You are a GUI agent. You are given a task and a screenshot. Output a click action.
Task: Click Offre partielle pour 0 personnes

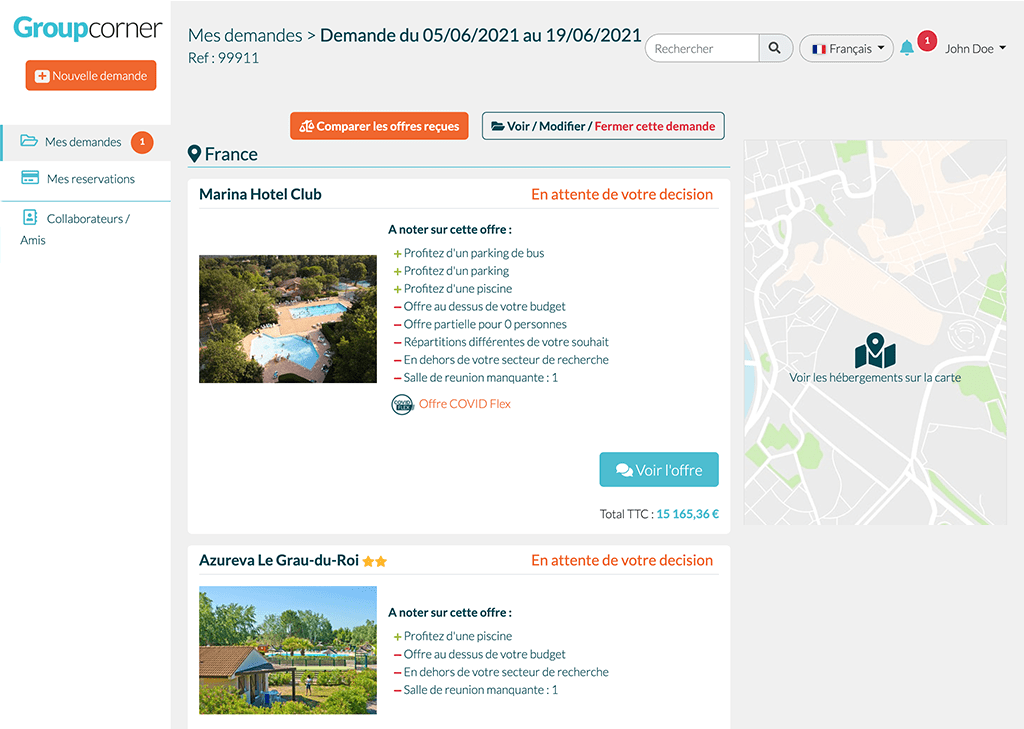(485, 324)
